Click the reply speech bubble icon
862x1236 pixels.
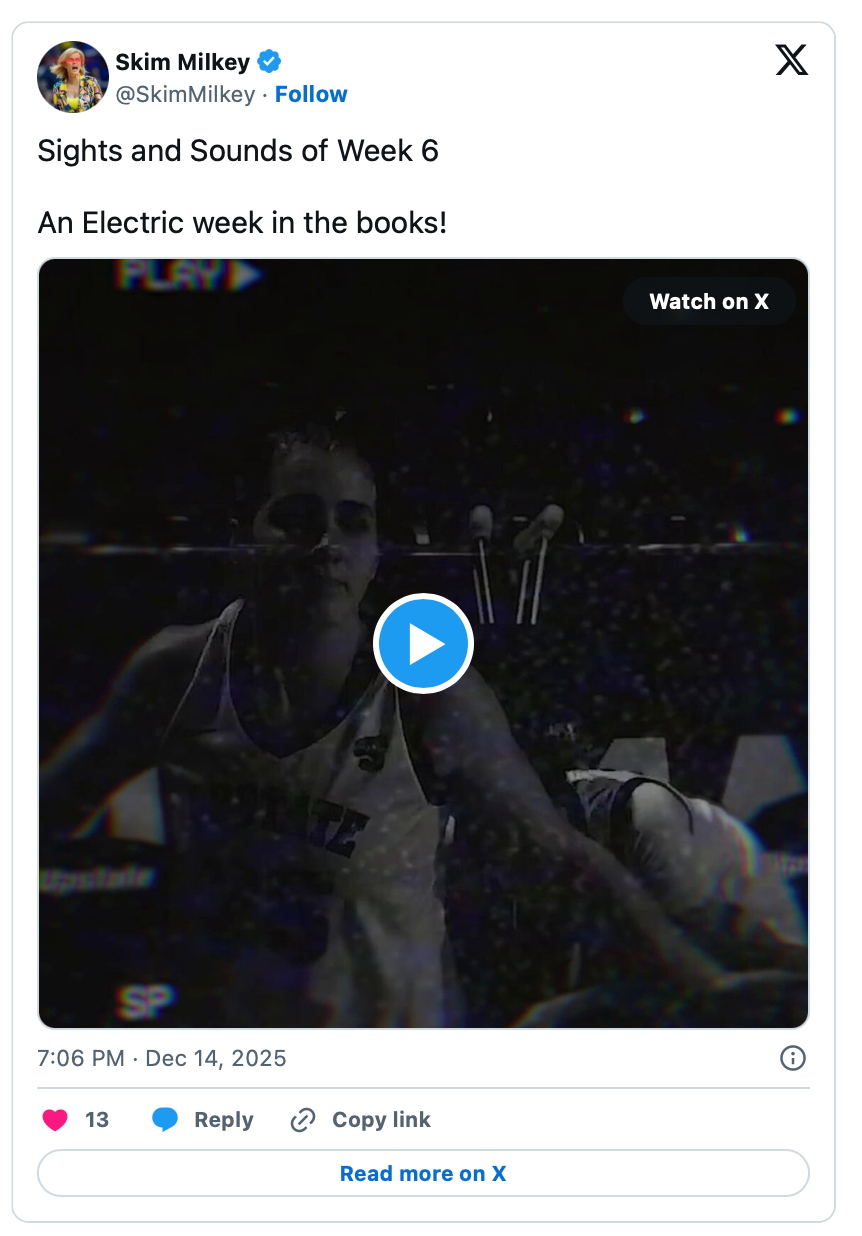[165, 1120]
